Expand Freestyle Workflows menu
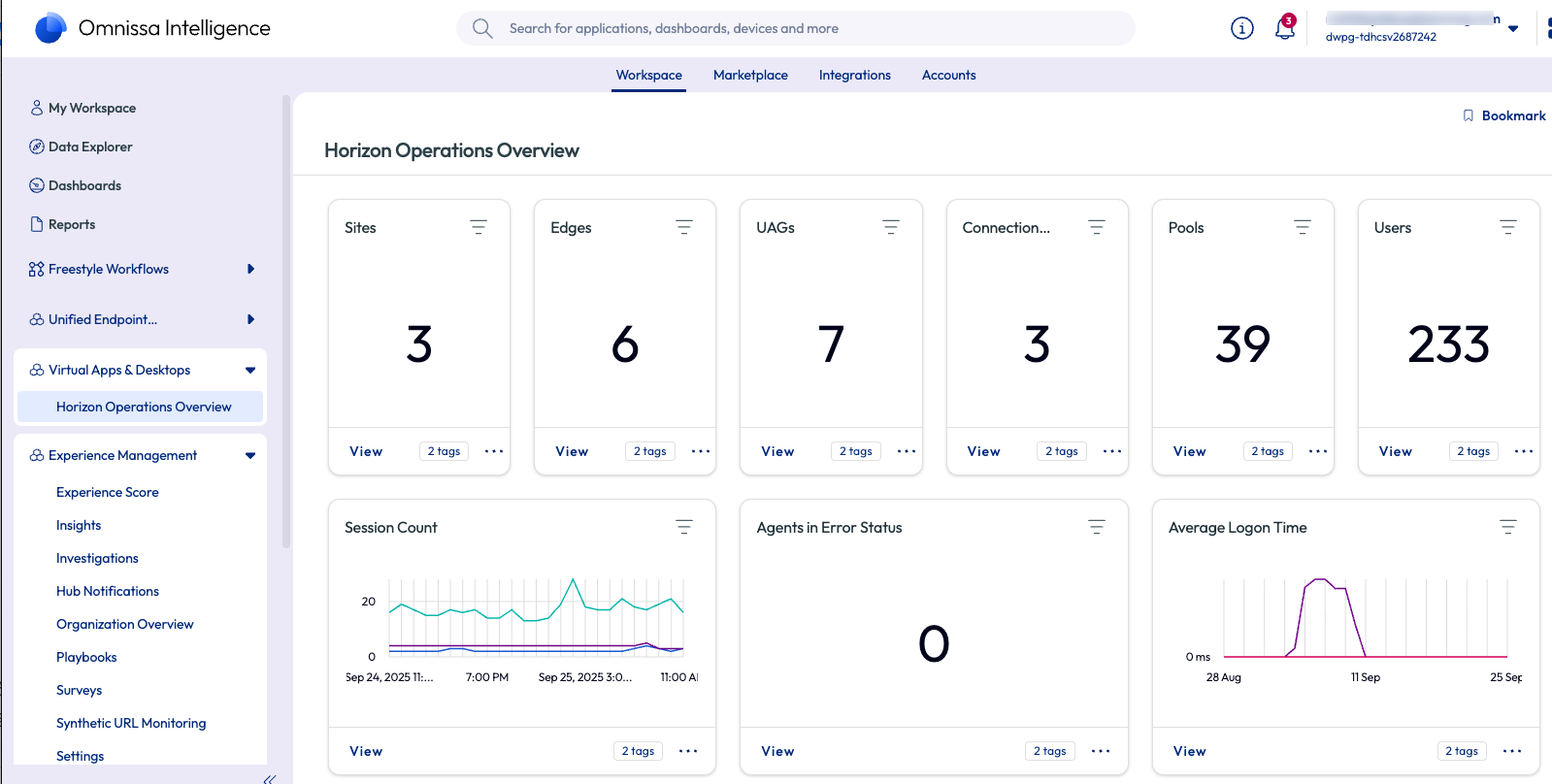Viewport: 1552px width, 784px height. coord(250,269)
